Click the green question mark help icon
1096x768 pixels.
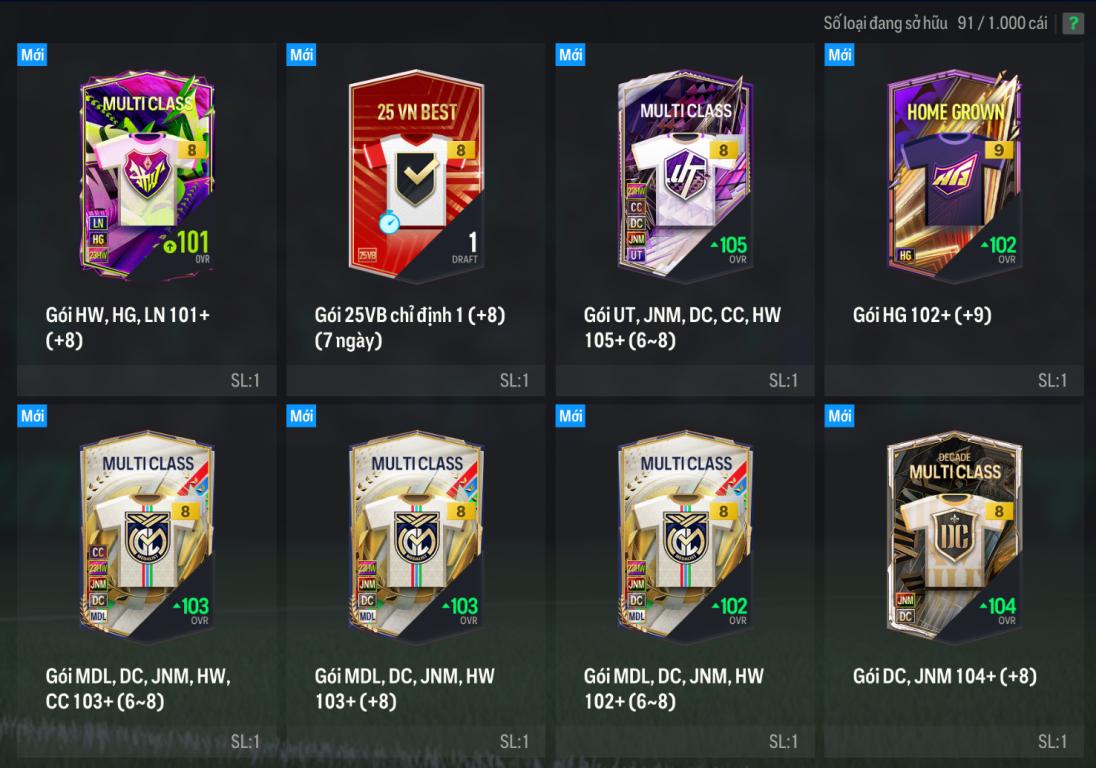pyautogui.click(x=1072, y=23)
